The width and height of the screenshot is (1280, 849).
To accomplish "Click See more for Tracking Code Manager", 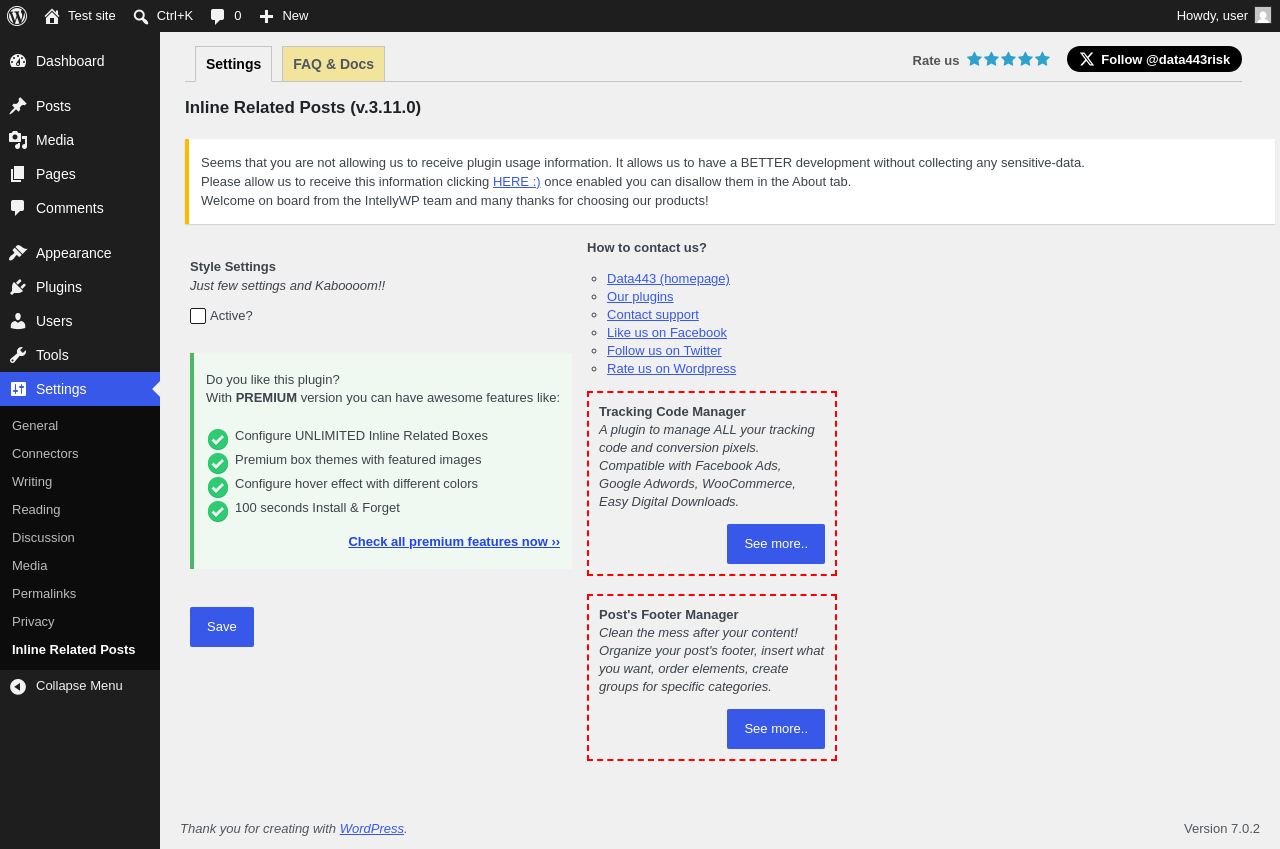I will (776, 544).
